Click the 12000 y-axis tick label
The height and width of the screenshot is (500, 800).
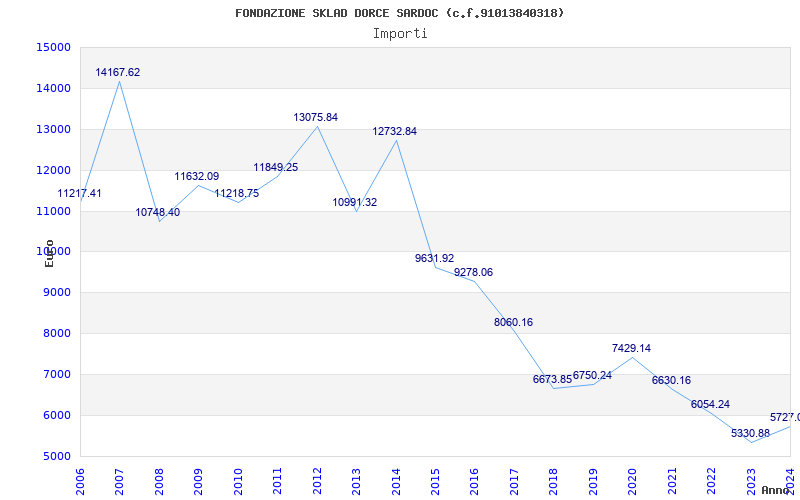point(54,170)
